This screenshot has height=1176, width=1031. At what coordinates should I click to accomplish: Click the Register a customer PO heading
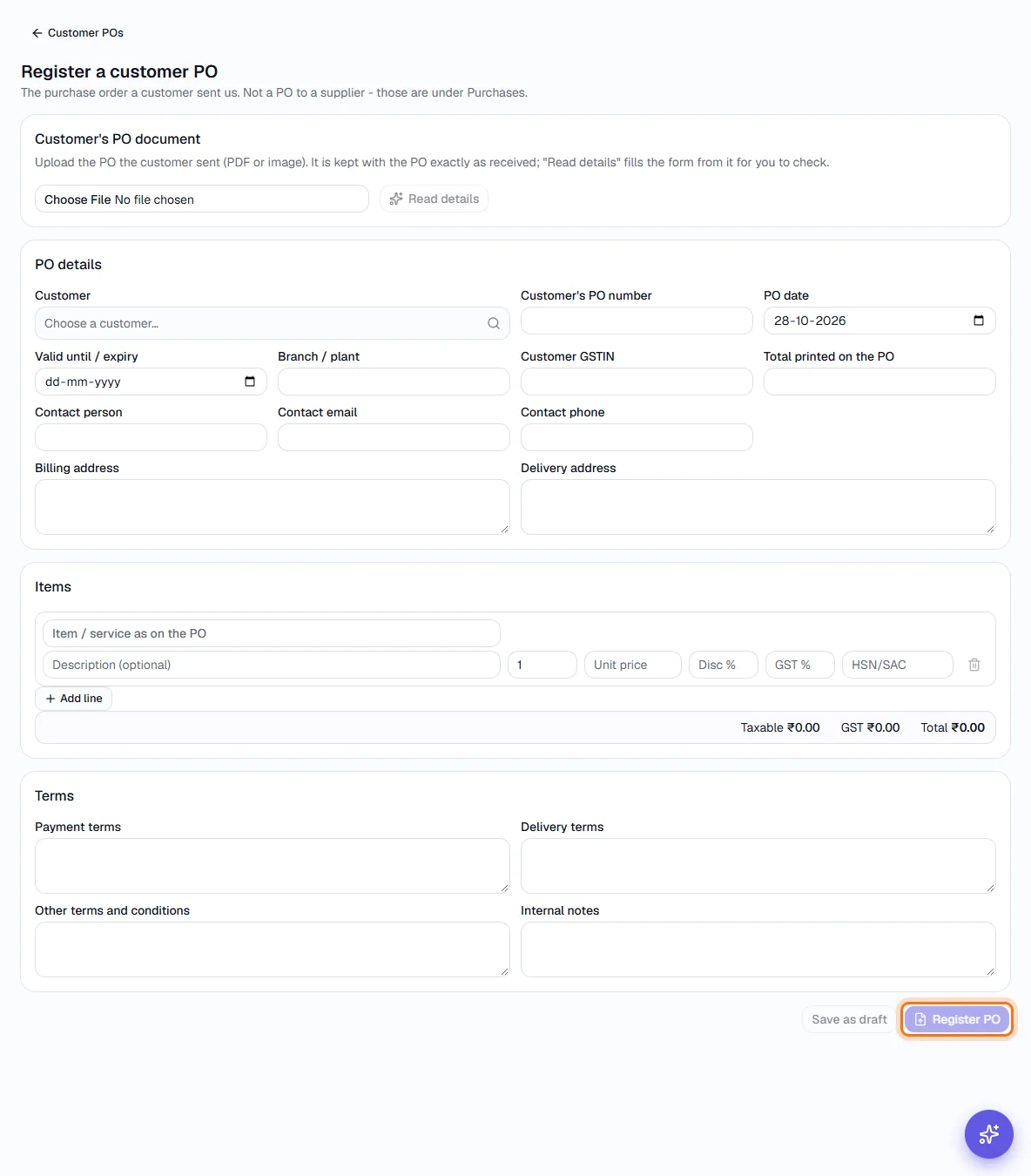119,71
